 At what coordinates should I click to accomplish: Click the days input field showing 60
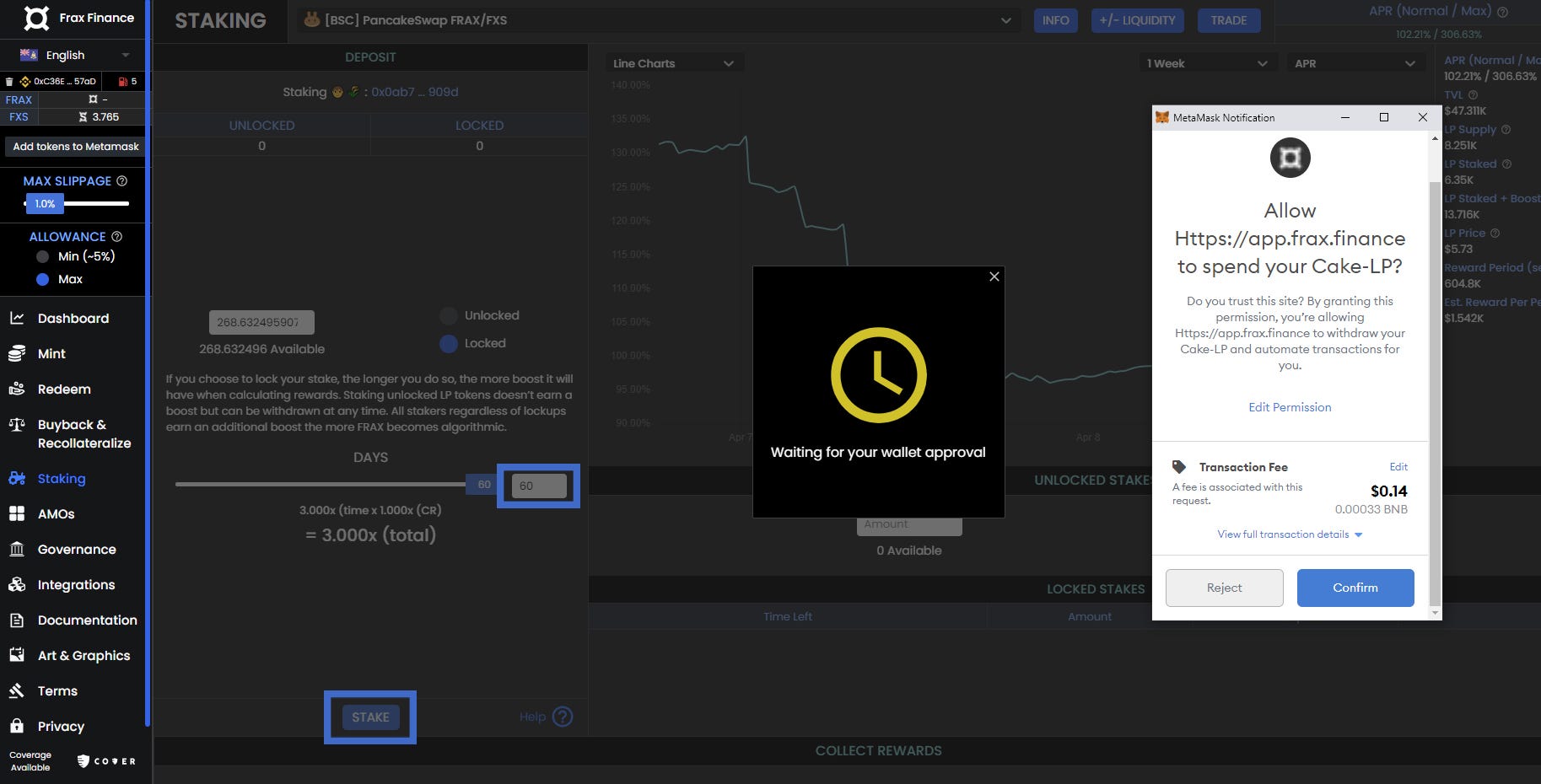(x=539, y=486)
